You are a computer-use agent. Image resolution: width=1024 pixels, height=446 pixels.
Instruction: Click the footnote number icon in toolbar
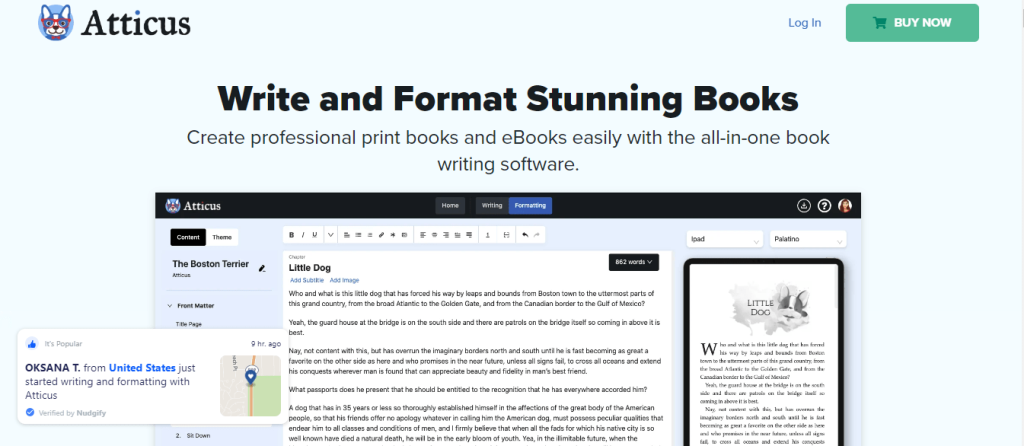488,234
